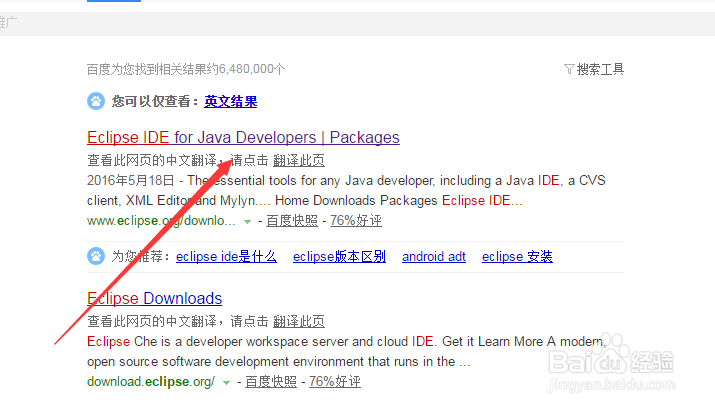Click result count text 百度为您找到相关结果约6,480,000个
Image resolution: width=715 pixels, height=409 pixels.
coord(186,69)
